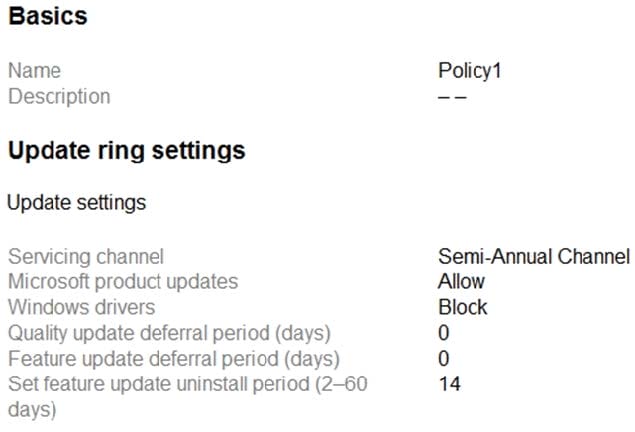Click the empty Description value dashes
This screenshot has width=635, height=432.
pos(452,97)
